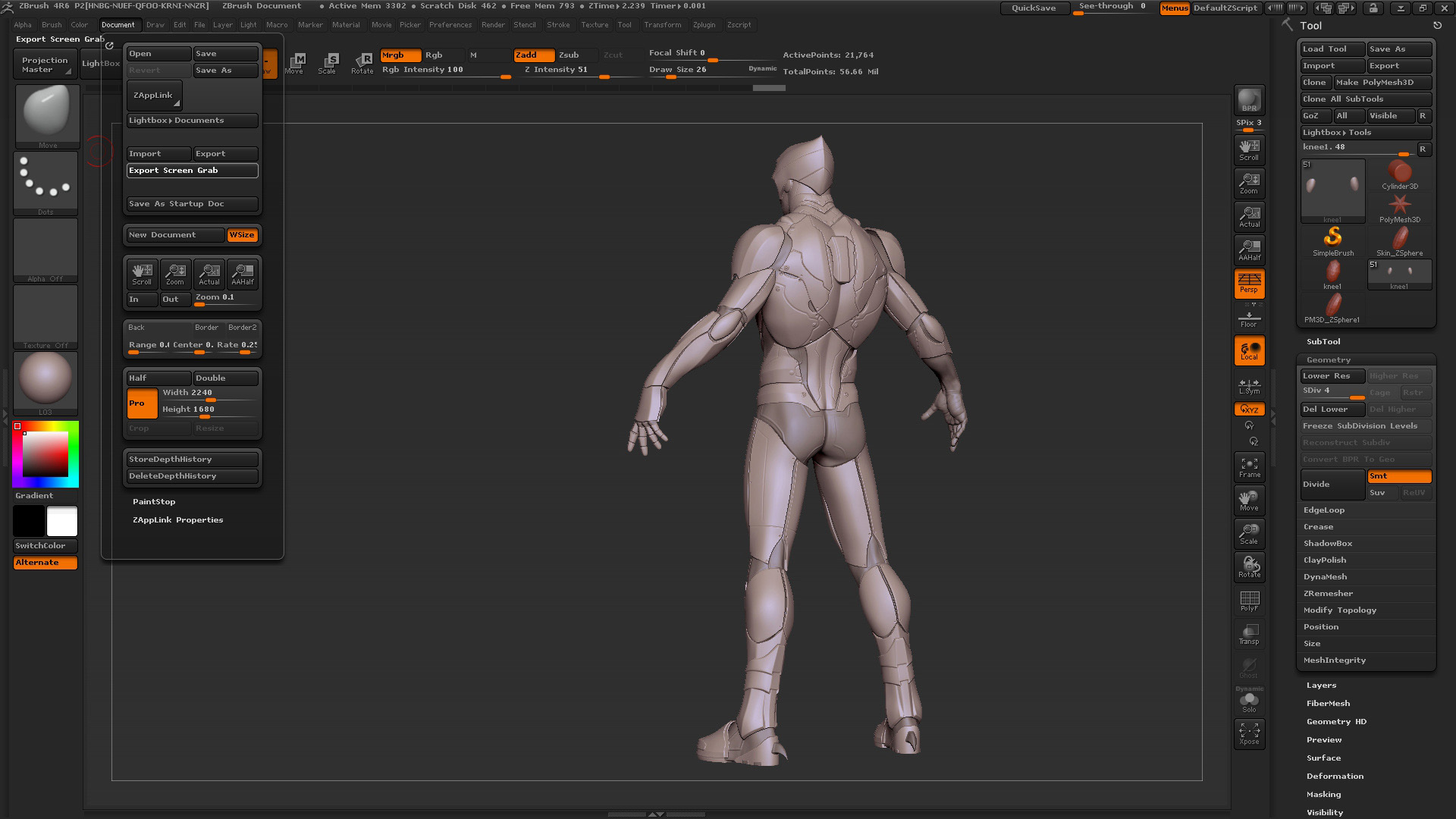Expand the FiberMesh section

click(1328, 704)
